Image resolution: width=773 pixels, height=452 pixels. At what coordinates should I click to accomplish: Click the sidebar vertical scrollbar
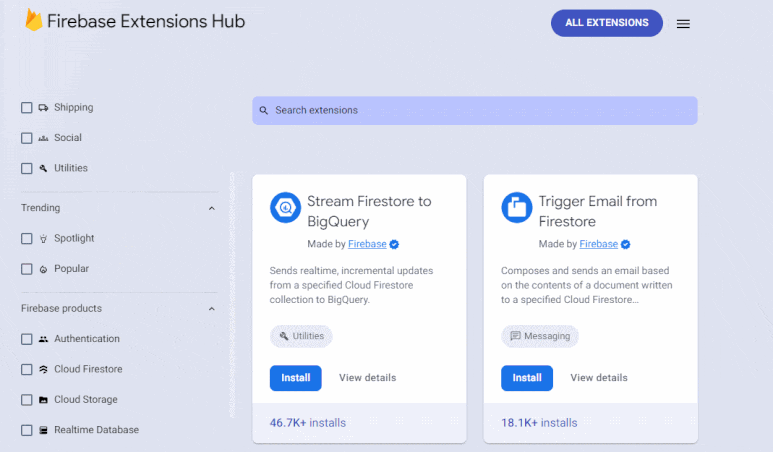click(232, 295)
